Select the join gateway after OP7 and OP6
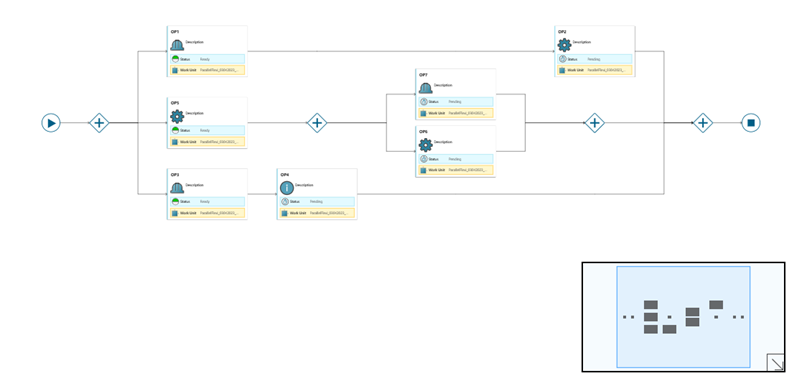Screen dimensions: 807x381 tap(594, 123)
